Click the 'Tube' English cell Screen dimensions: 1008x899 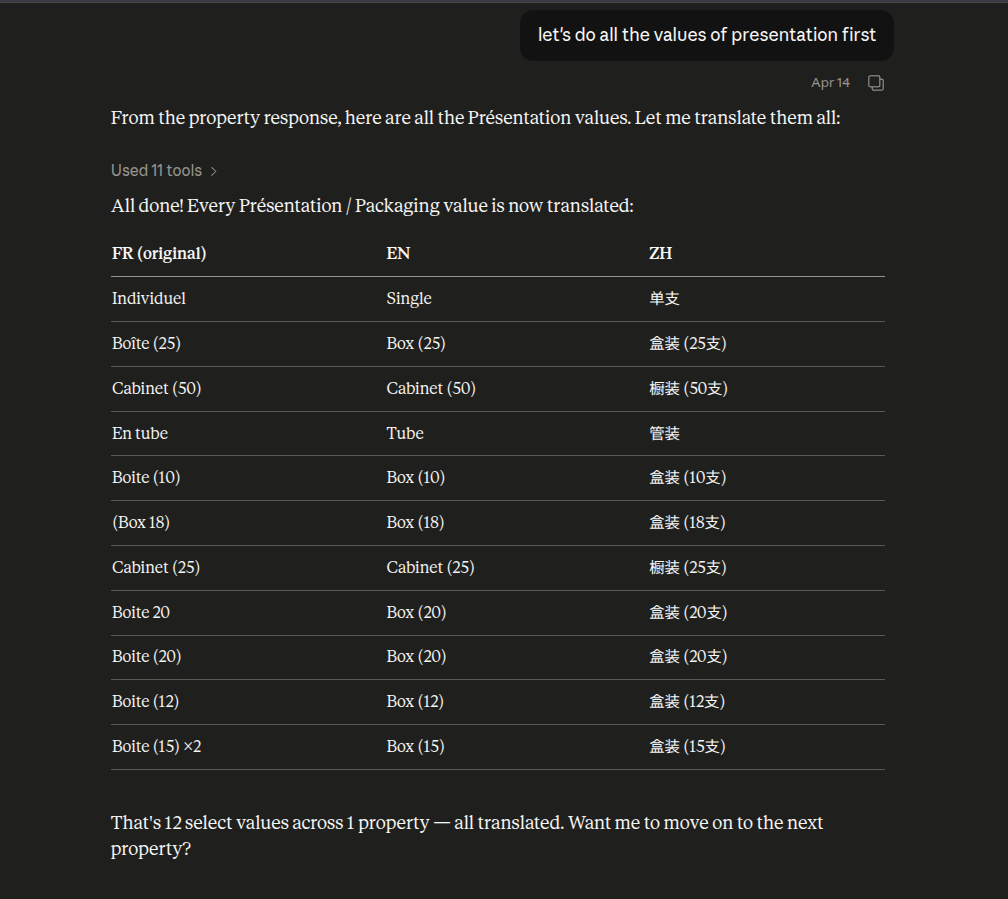click(x=405, y=434)
